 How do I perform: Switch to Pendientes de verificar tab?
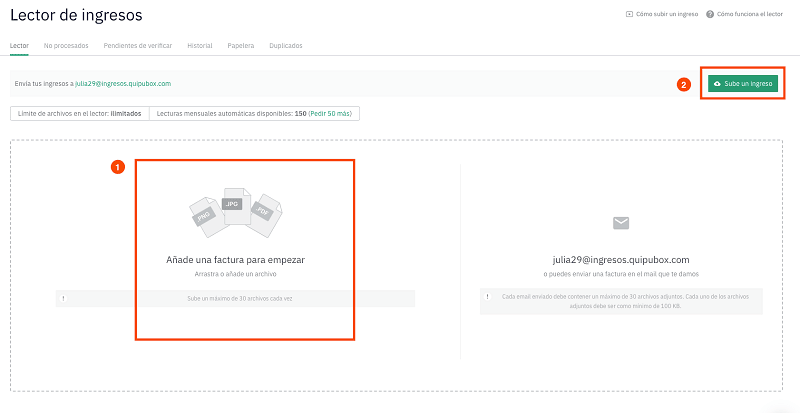tap(138, 45)
